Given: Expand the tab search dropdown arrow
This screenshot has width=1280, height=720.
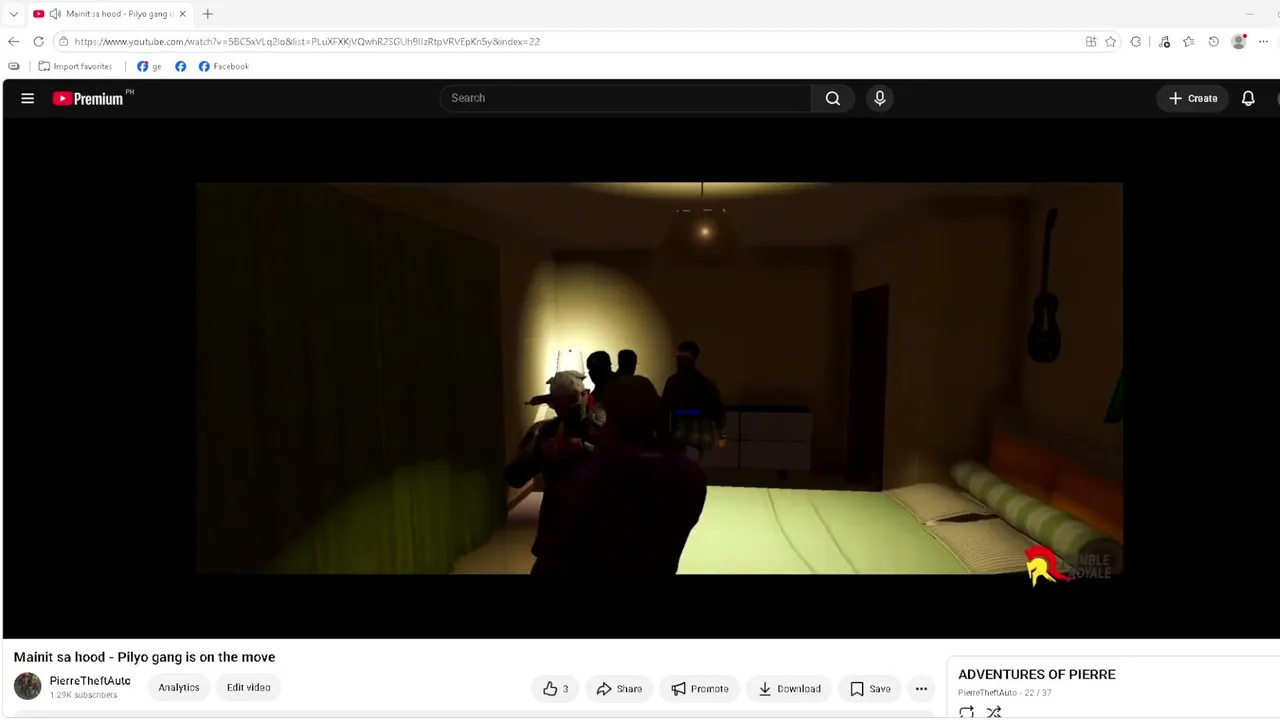Looking at the screenshot, I should pos(13,14).
